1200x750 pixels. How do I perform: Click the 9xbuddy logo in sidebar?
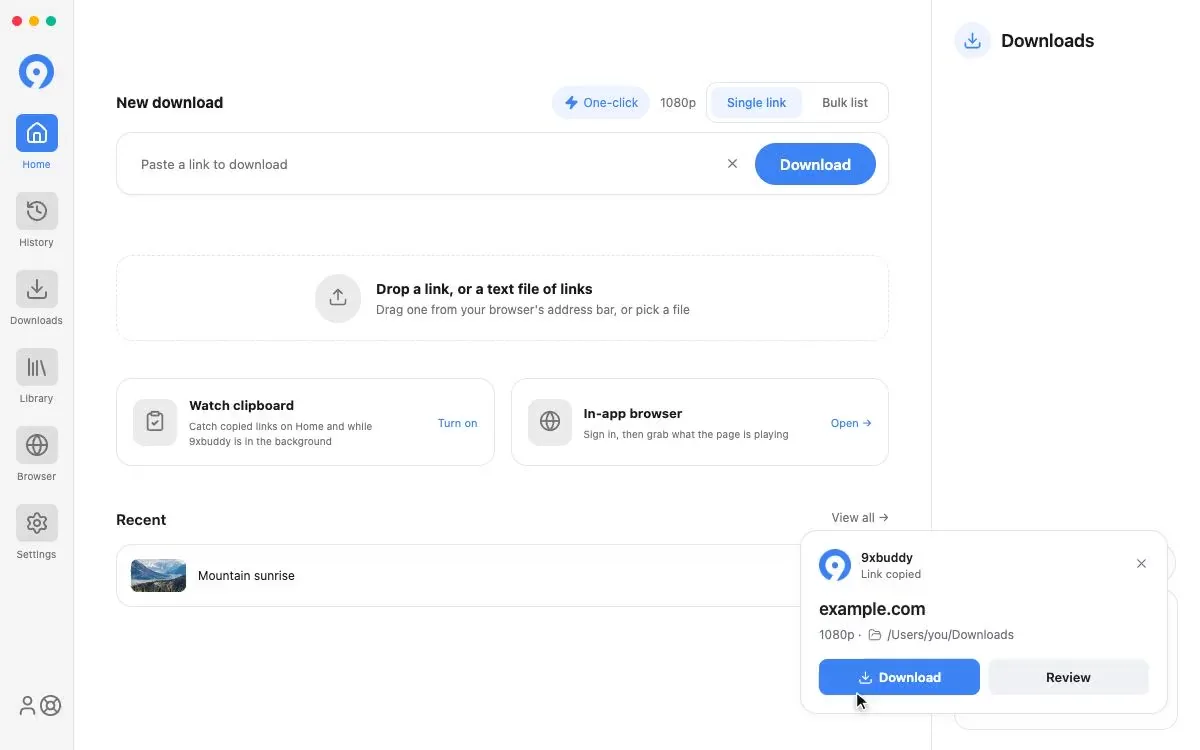37,72
